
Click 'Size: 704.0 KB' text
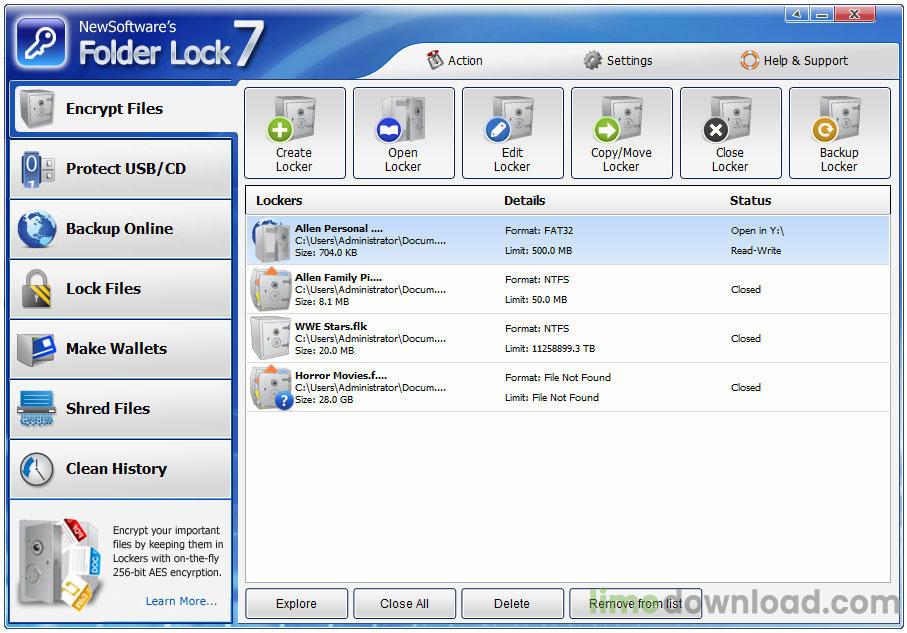click(326, 253)
